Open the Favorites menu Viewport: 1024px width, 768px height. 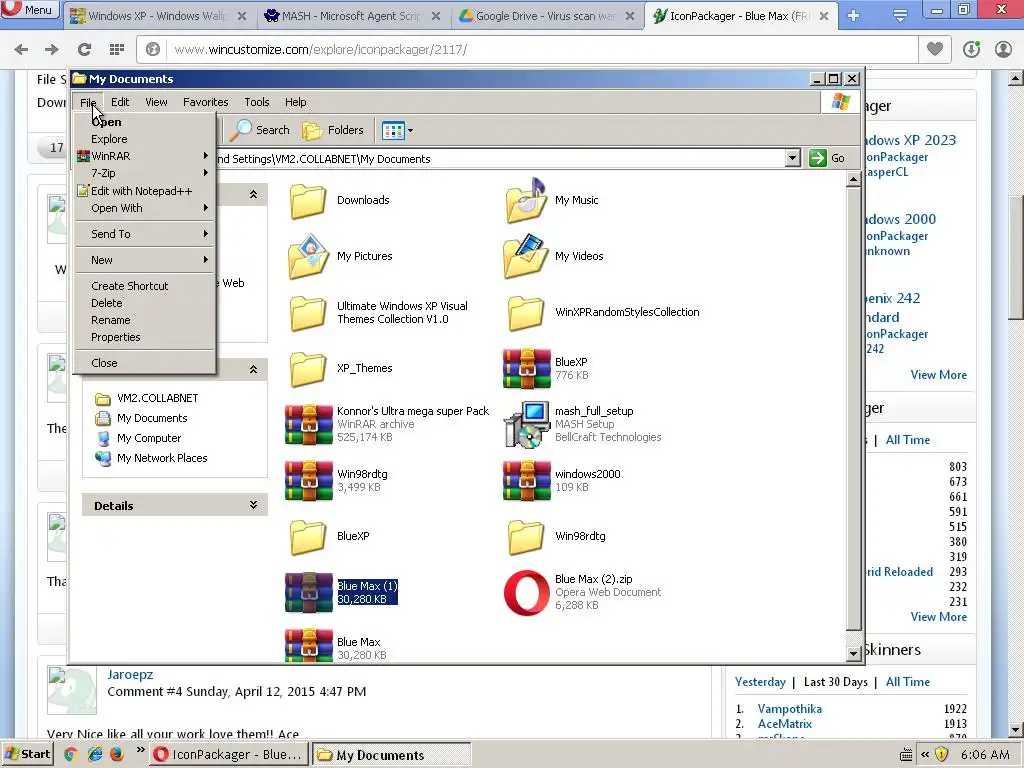click(206, 102)
